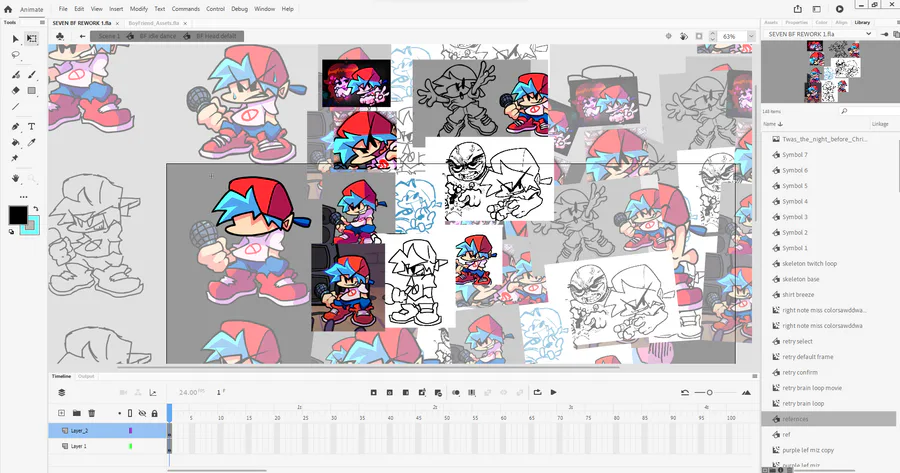900x473 pixels.
Task: Click BF idle dance breadcrumb
Action: click(158, 36)
